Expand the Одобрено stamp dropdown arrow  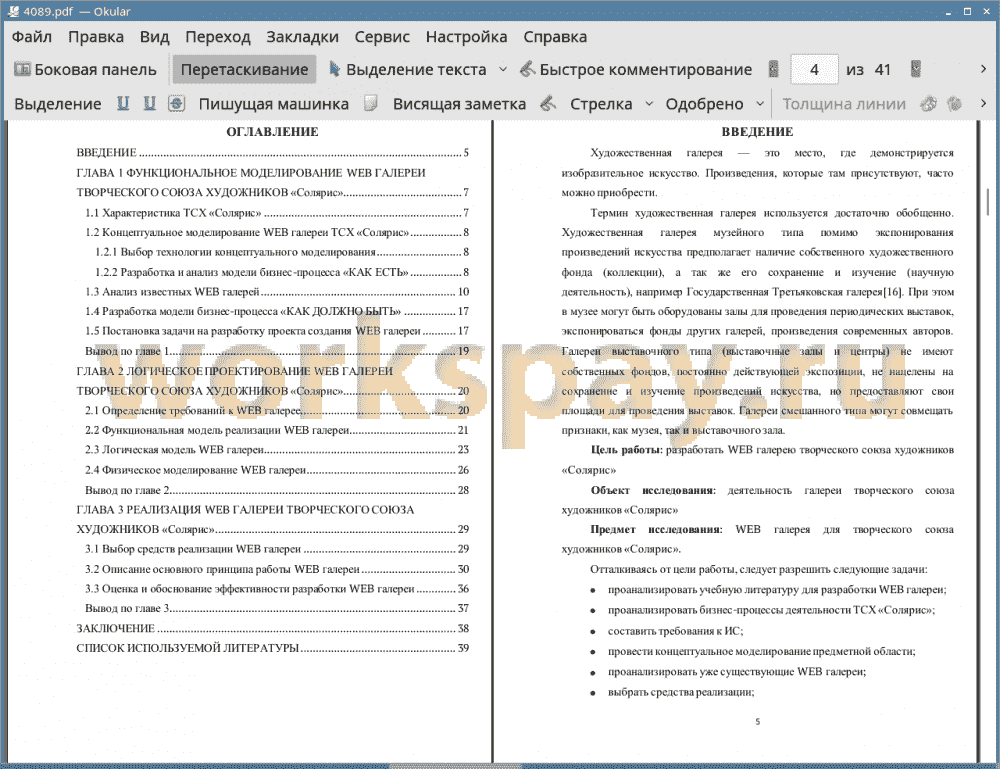tap(760, 104)
